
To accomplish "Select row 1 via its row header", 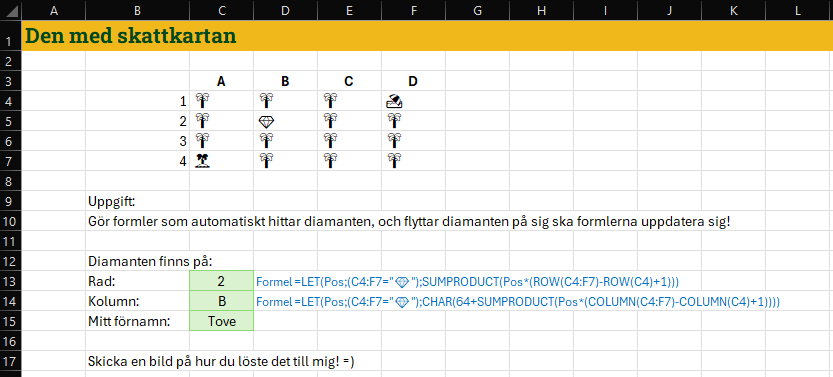I will point(11,36).
